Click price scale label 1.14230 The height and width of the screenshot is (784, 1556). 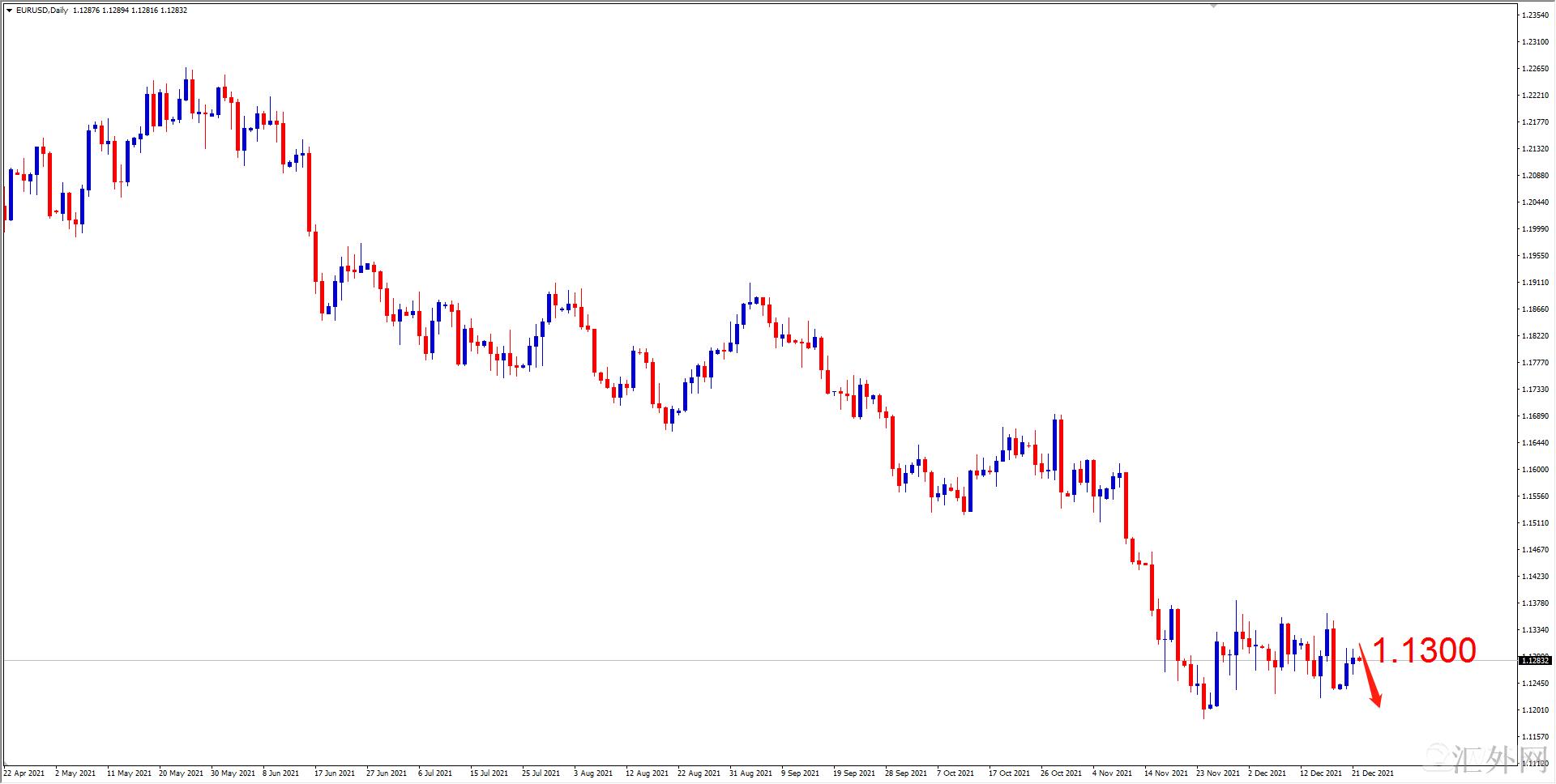1535,577
